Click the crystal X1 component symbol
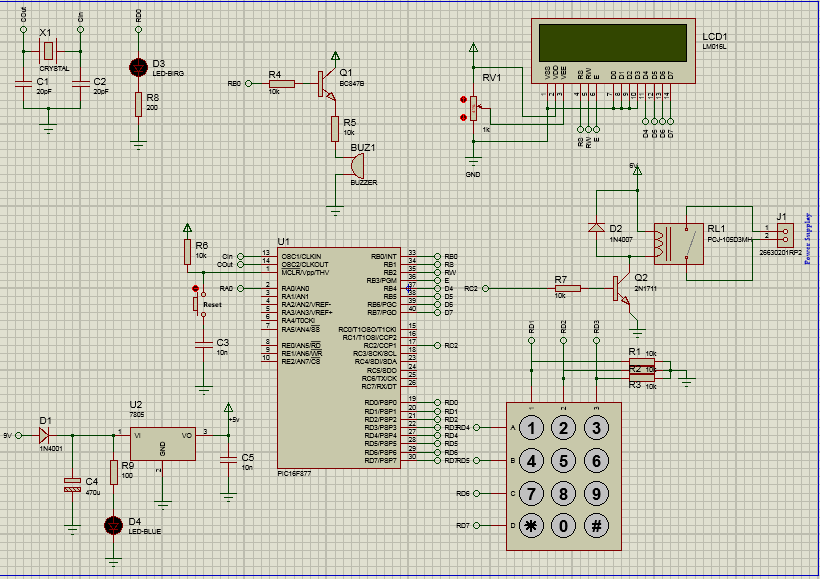Screen dimensions: 820x579 [48, 51]
